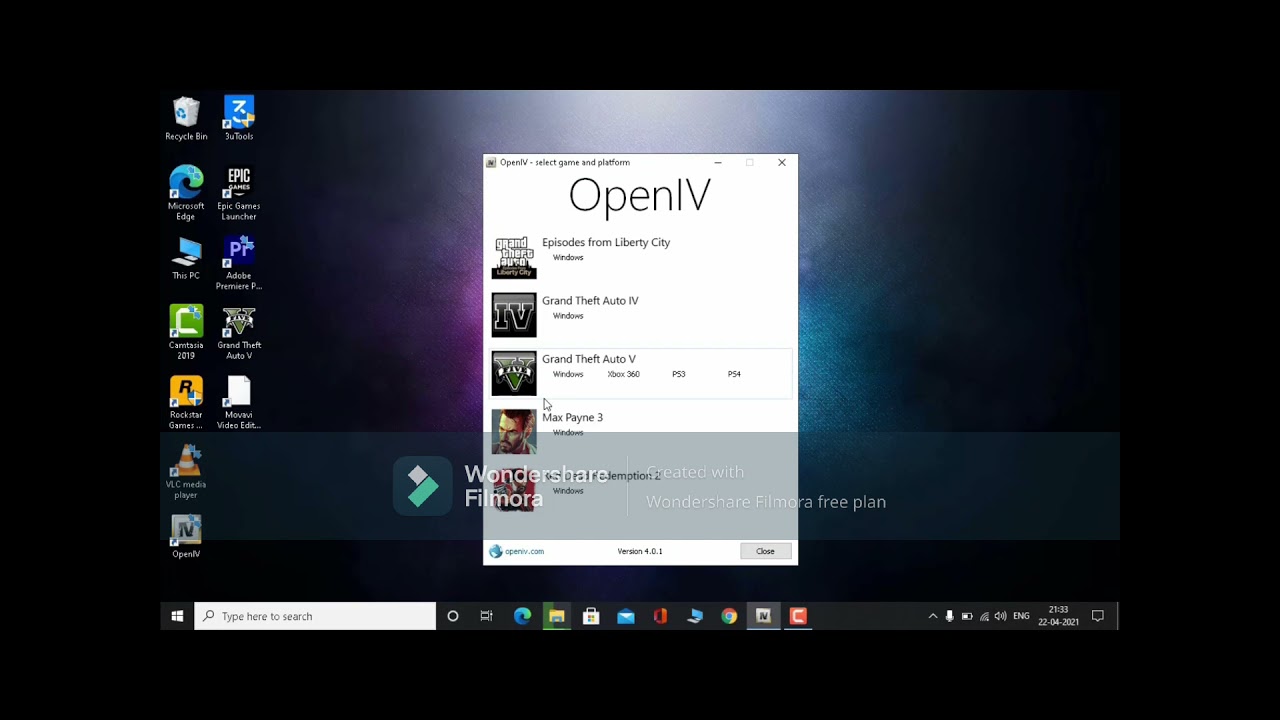1280x720 pixels.
Task: Select the This PC desktop icon
Action: pos(186,258)
